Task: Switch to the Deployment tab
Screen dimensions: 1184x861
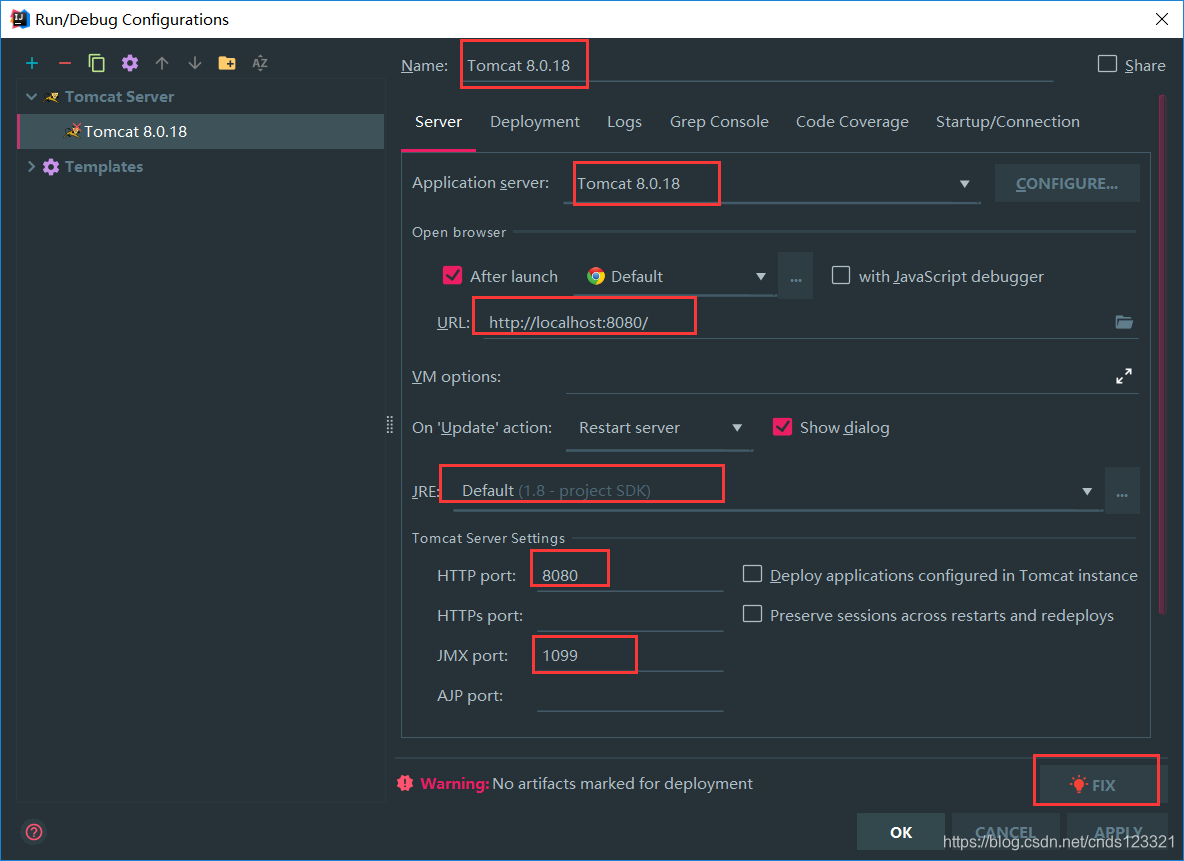Action: 535,122
